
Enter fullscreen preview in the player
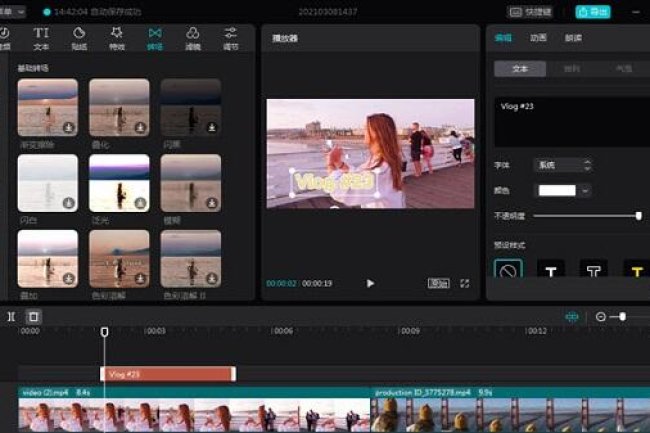(x=465, y=283)
